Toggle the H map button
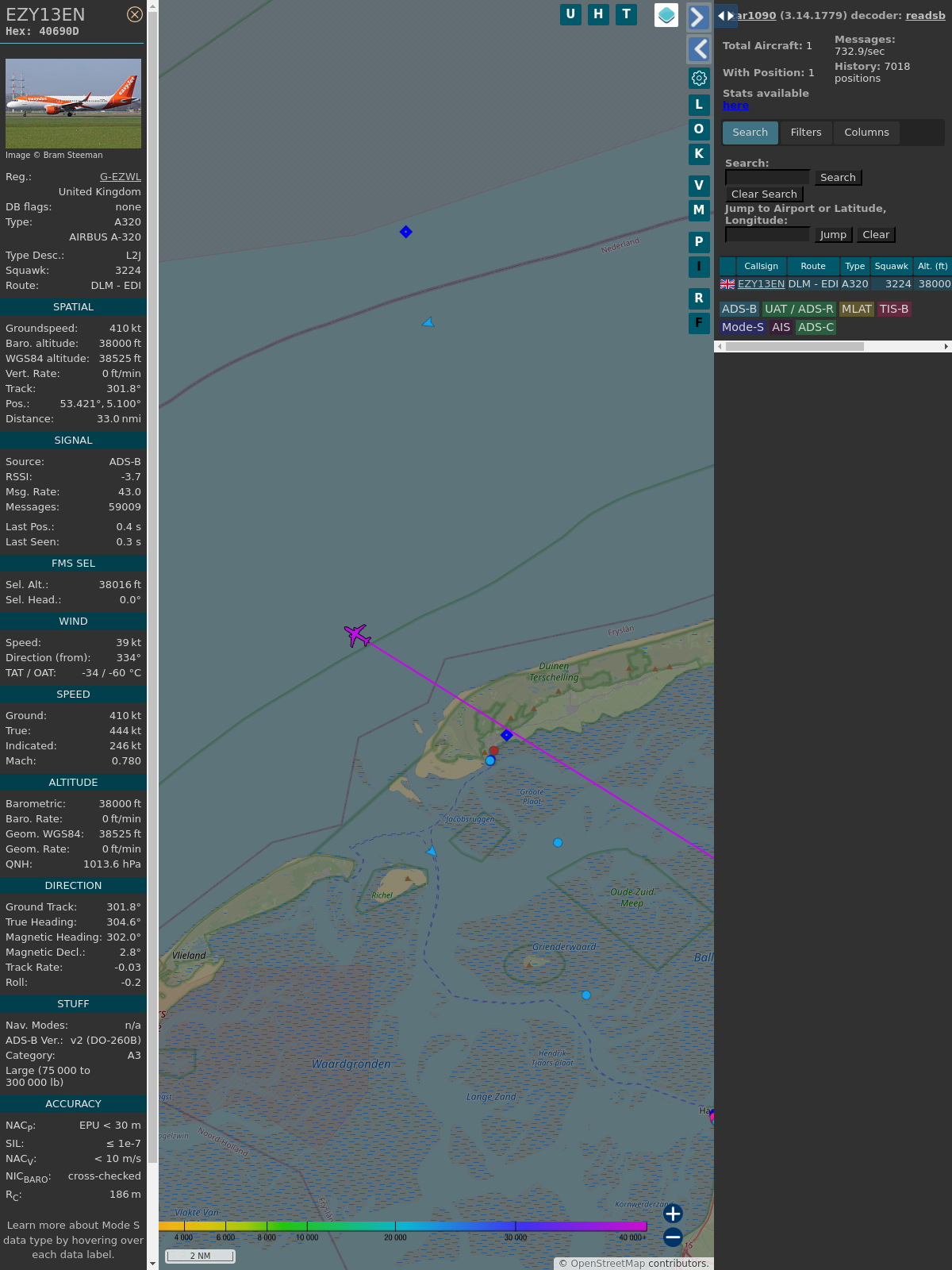The height and width of the screenshot is (1270, 952). [598, 14]
